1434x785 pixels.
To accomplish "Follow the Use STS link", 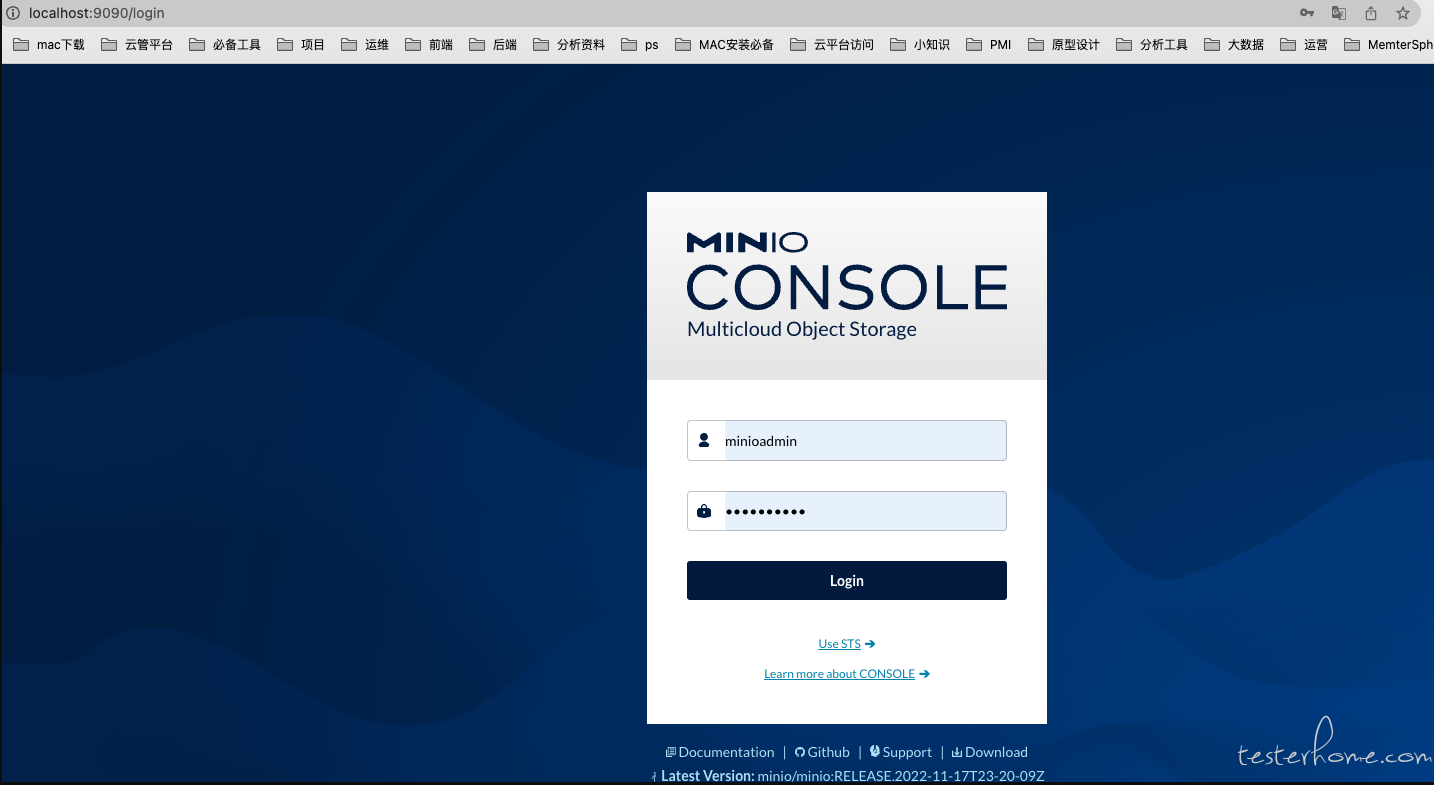I will coord(839,644).
